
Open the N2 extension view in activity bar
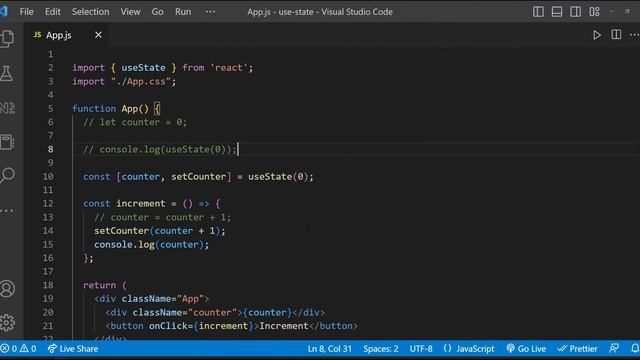pos(7,108)
